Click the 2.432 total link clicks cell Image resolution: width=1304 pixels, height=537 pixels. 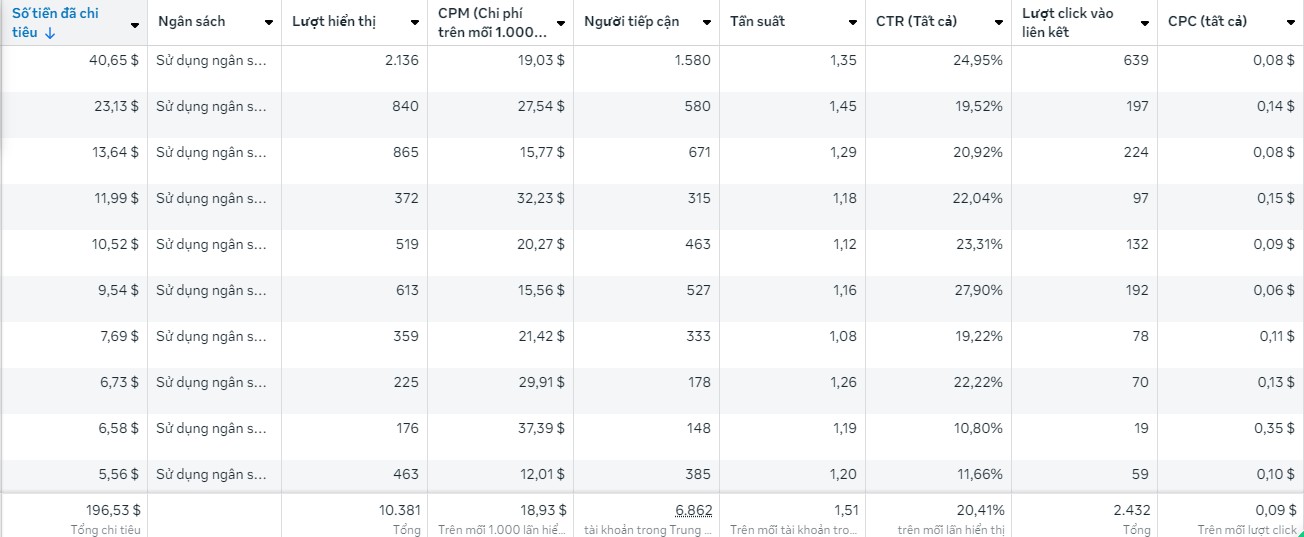tap(1127, 510)
